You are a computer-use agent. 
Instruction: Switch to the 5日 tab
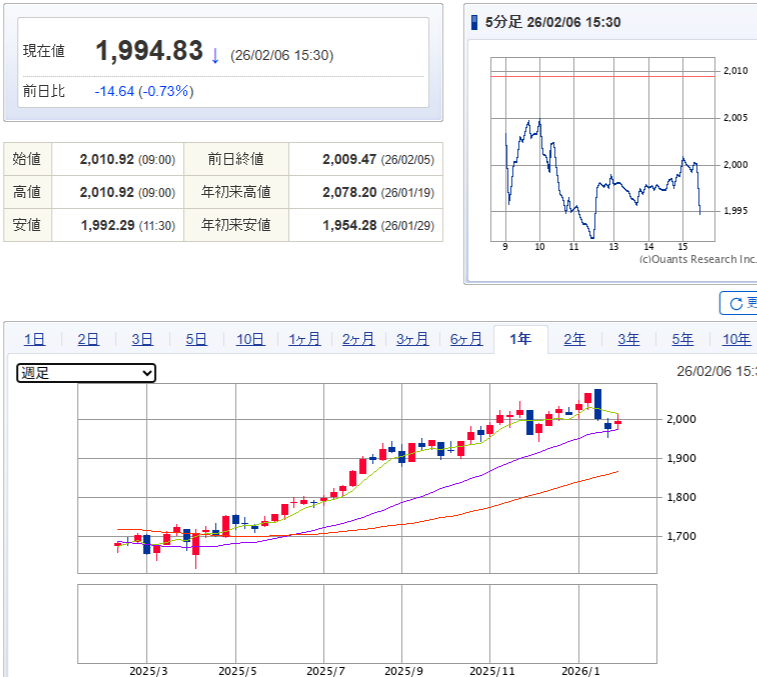(x=196, y=339)
